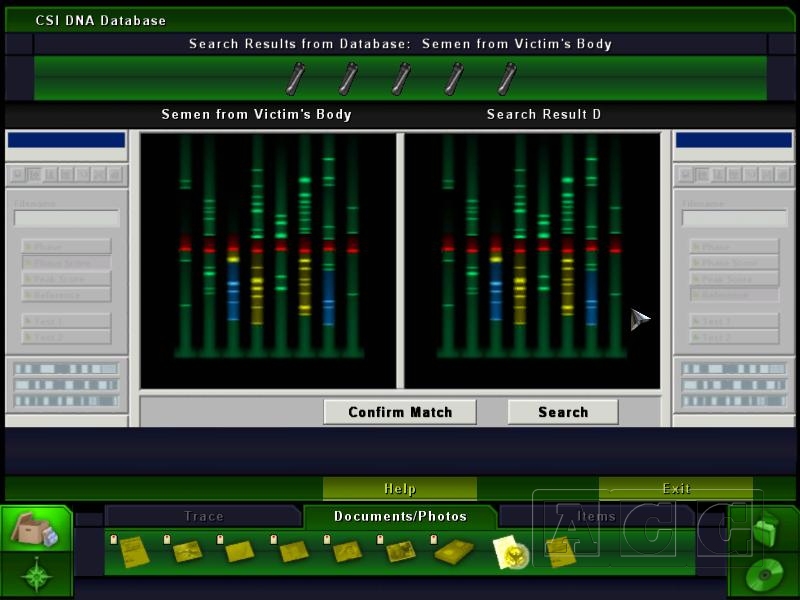Pick the third document in evidence tray
Viewport: 800px width, 600px height.
click(x=240, y=552)
